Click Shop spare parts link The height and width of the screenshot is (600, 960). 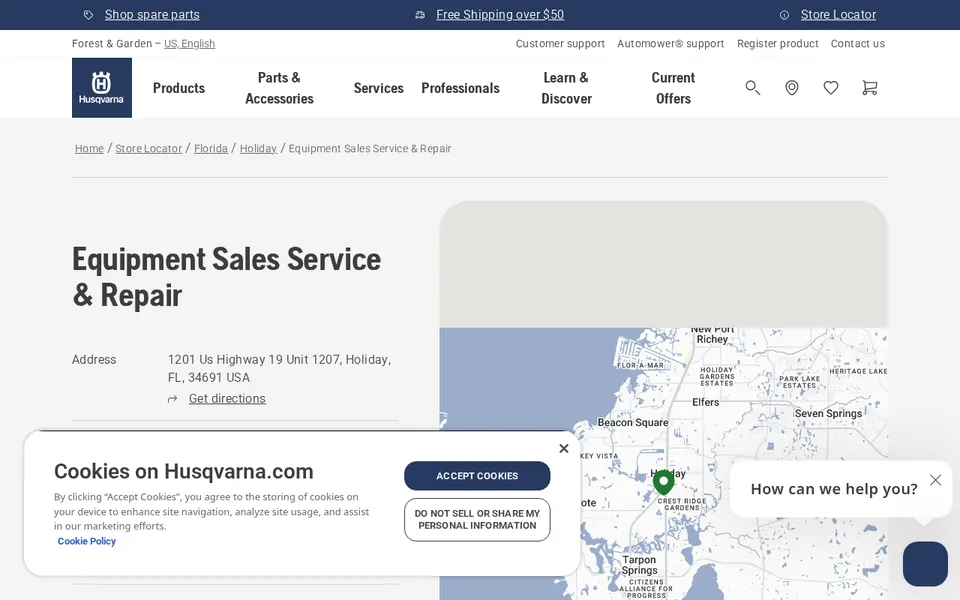coord(152,15)
